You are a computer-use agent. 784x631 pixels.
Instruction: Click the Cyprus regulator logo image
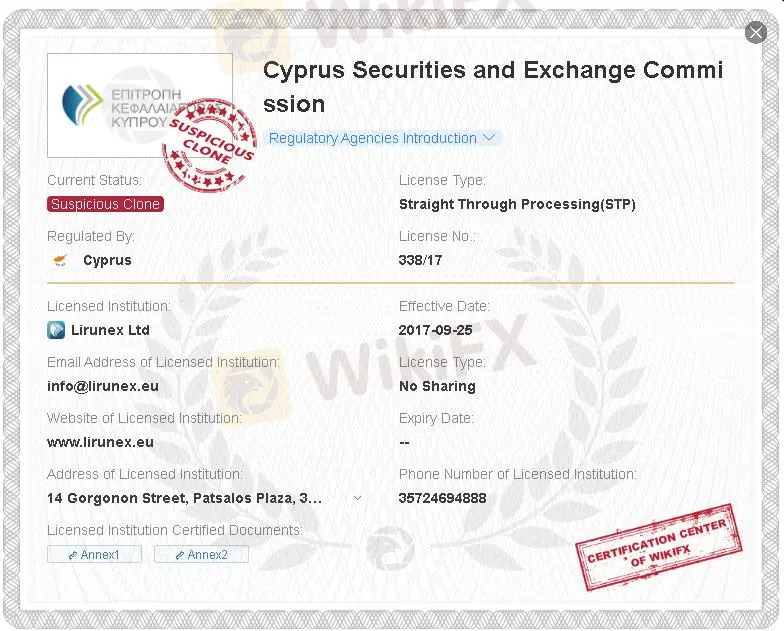[140, 106]
